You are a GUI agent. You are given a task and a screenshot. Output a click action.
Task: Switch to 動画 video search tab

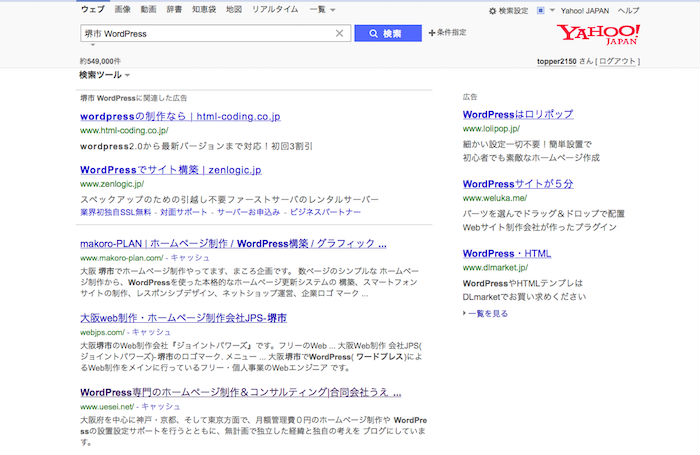[148, 9]
